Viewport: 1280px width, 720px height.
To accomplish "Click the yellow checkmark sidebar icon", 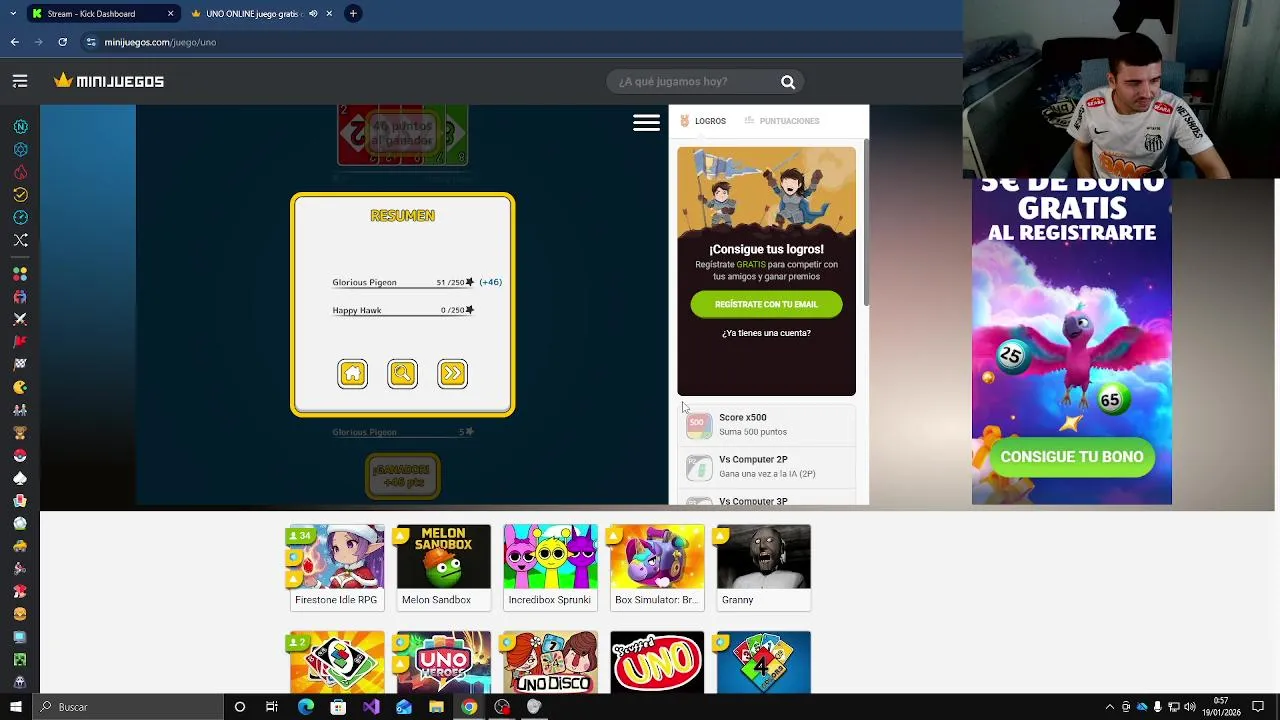I will coord(20,195).
